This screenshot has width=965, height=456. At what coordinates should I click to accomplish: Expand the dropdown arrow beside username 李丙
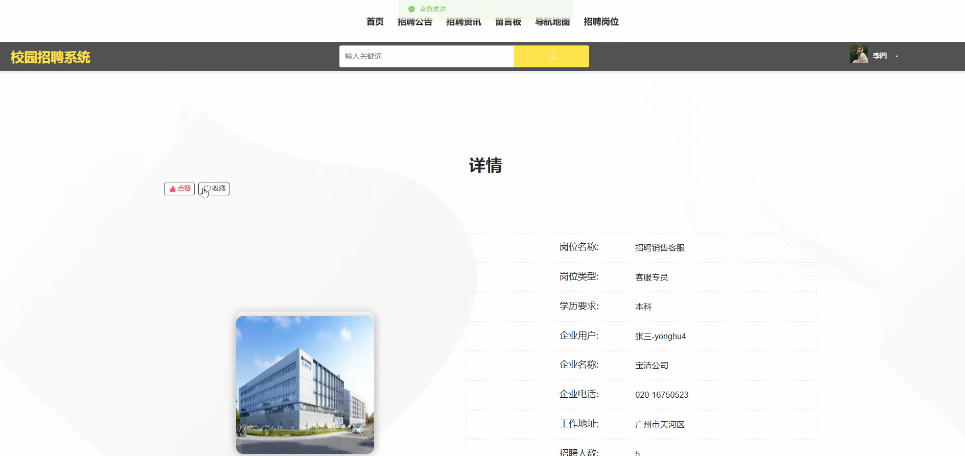point(897,57)
